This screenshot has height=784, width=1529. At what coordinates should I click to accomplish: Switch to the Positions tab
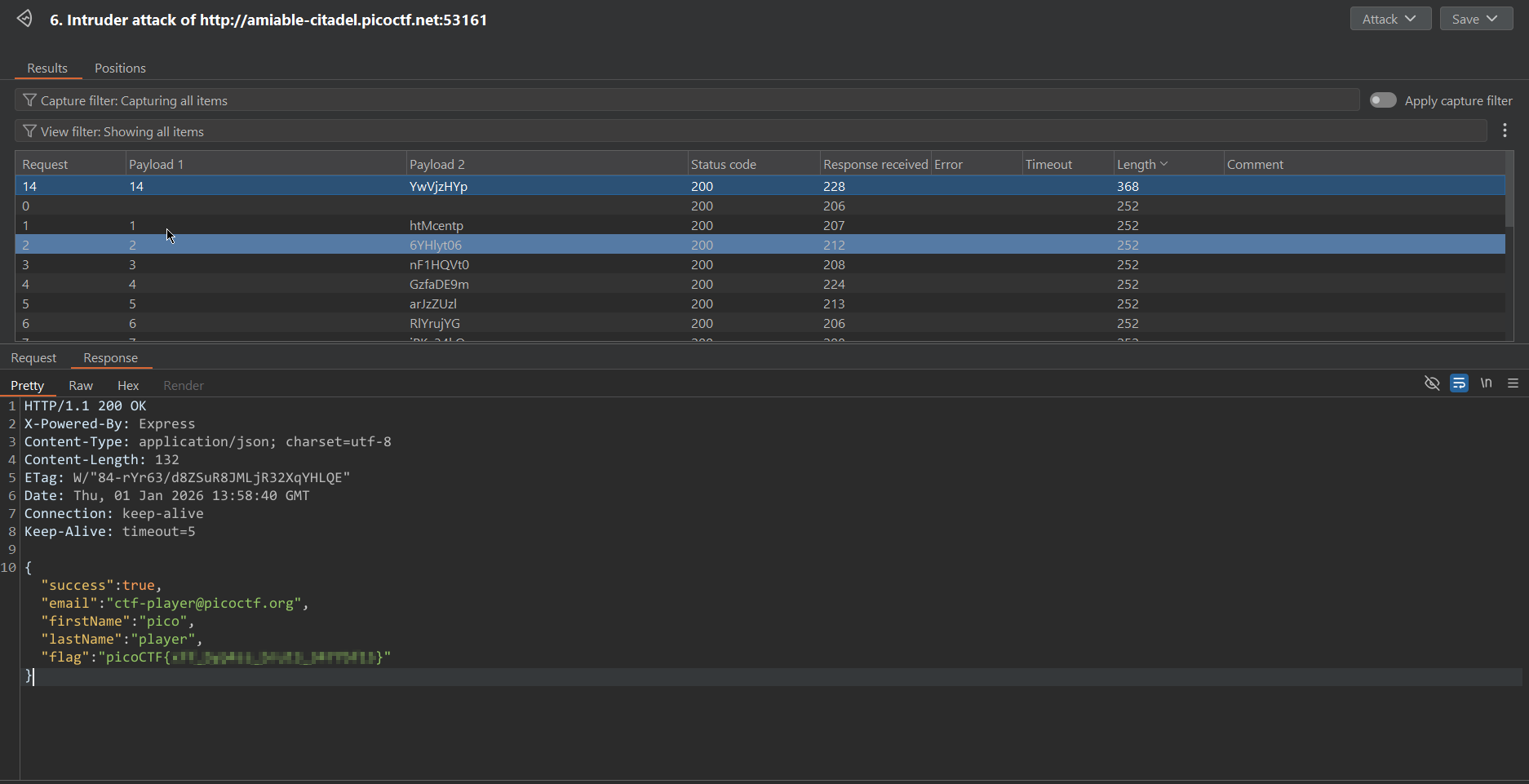[120, 69]
